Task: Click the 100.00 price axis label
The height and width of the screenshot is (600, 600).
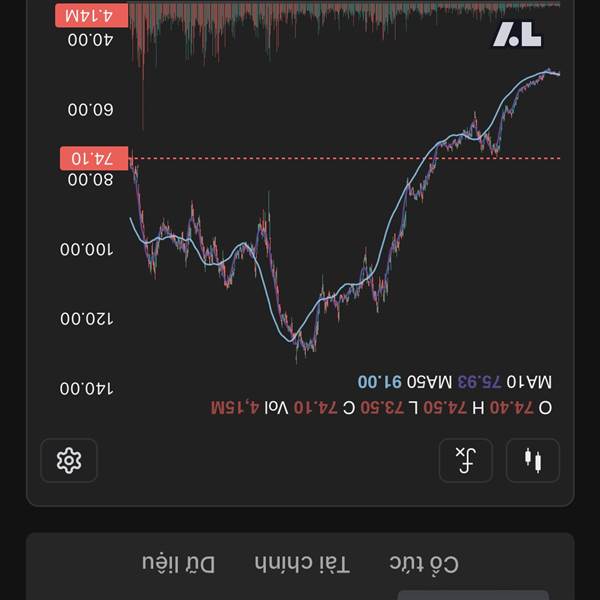Action: point(90,249)
